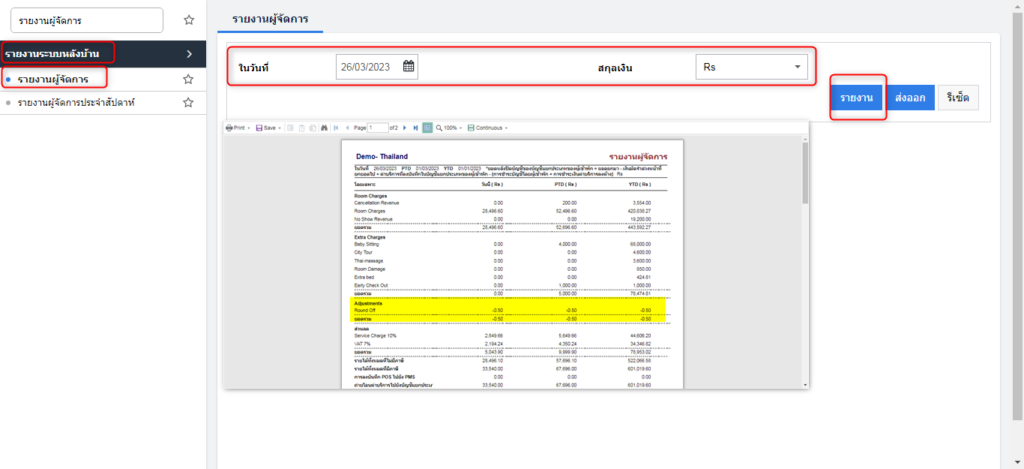Click the Adjustments section heading

[x=368, y=303]
